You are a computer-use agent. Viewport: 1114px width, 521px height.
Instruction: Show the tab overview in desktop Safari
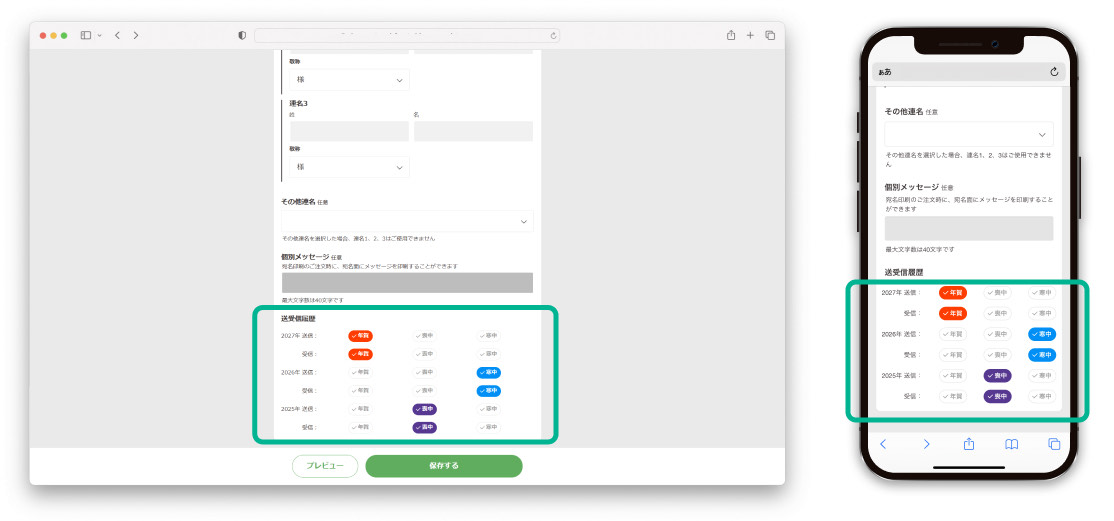[x=770, y=35]
